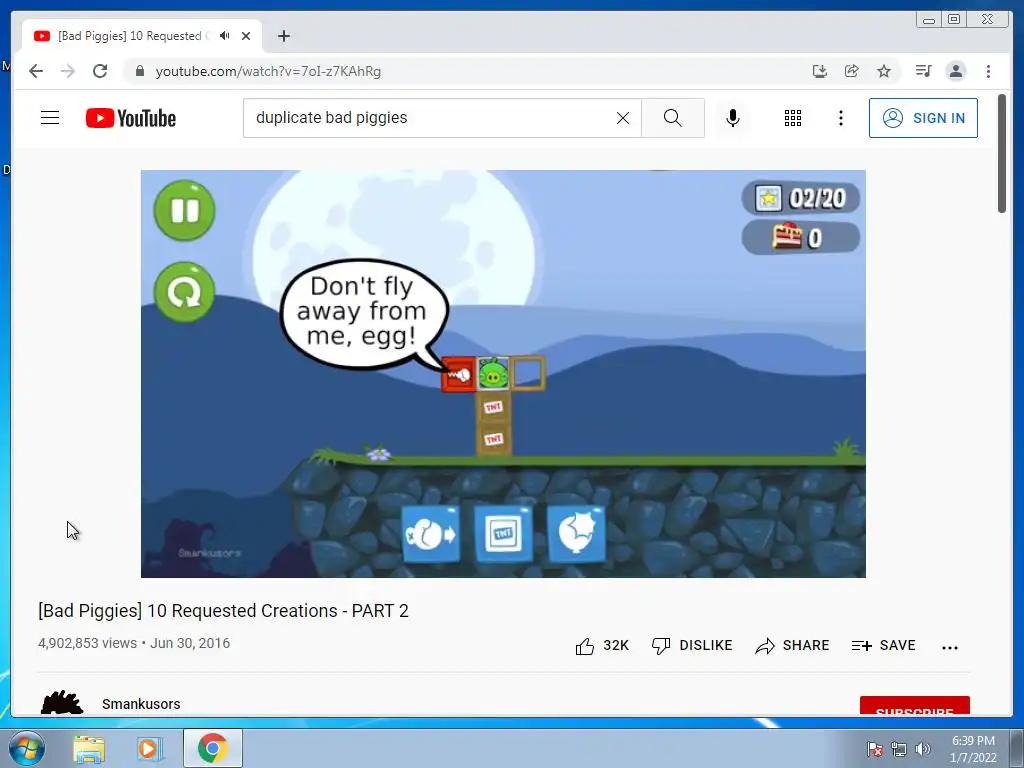Click the Smankusors channel avatar
This screenshot has width=1024, height=768.
[x=62, y=703]
